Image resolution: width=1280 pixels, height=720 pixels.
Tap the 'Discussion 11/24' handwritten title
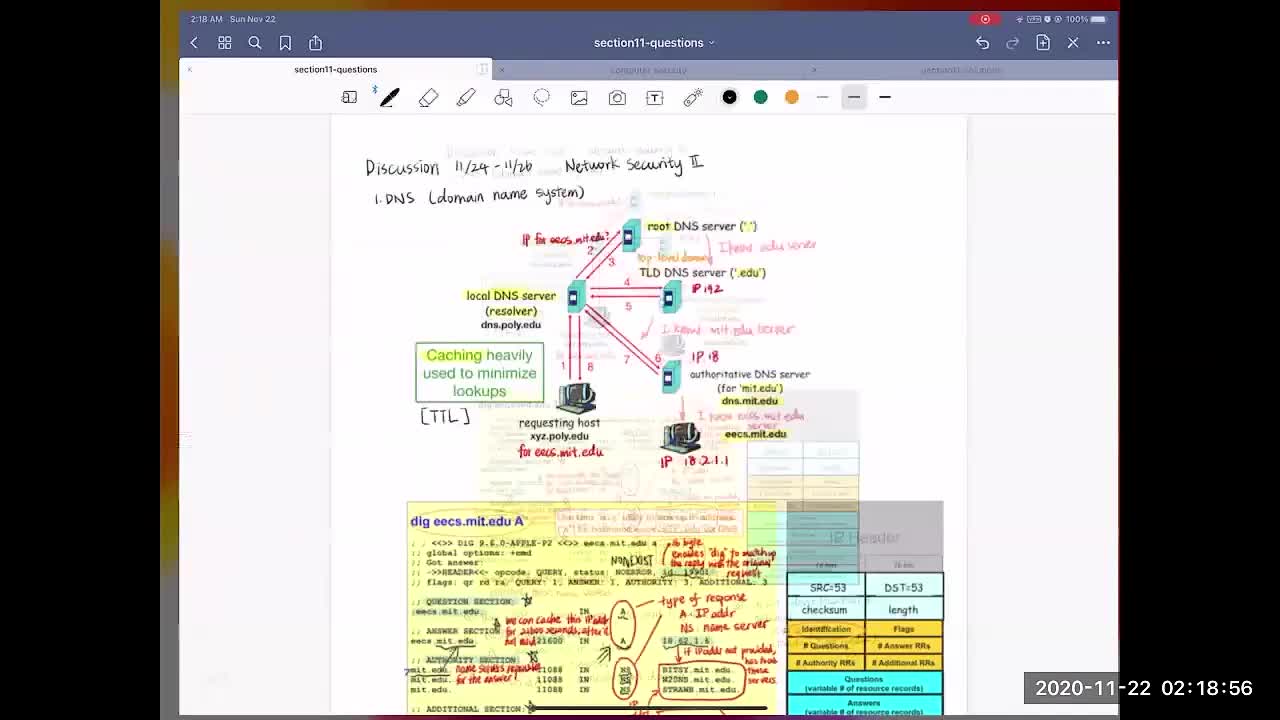coord(449,167)
